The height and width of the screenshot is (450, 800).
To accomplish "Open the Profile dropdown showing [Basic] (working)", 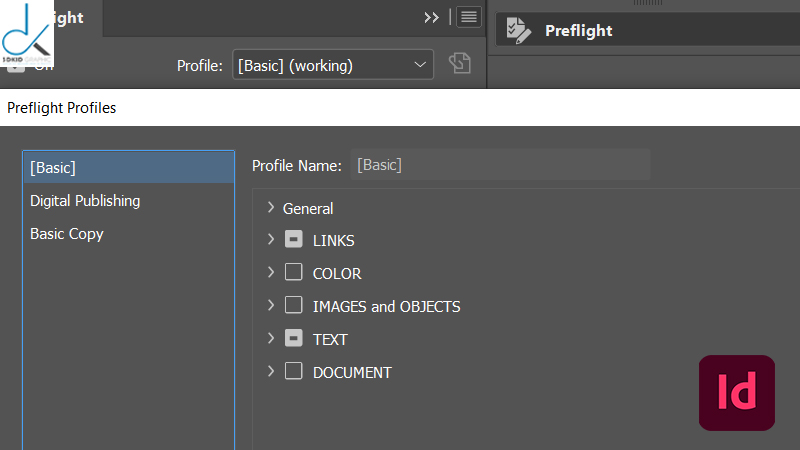I will [x=333, y=65].
